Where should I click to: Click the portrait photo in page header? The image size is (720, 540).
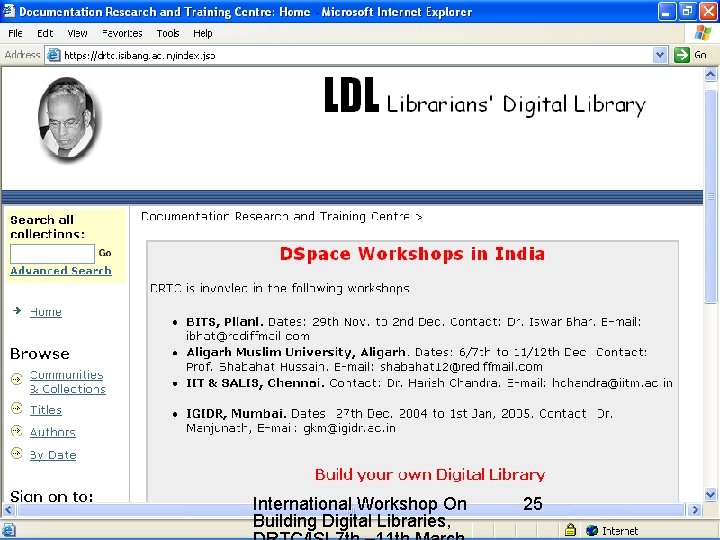click(x=68, y=118)
